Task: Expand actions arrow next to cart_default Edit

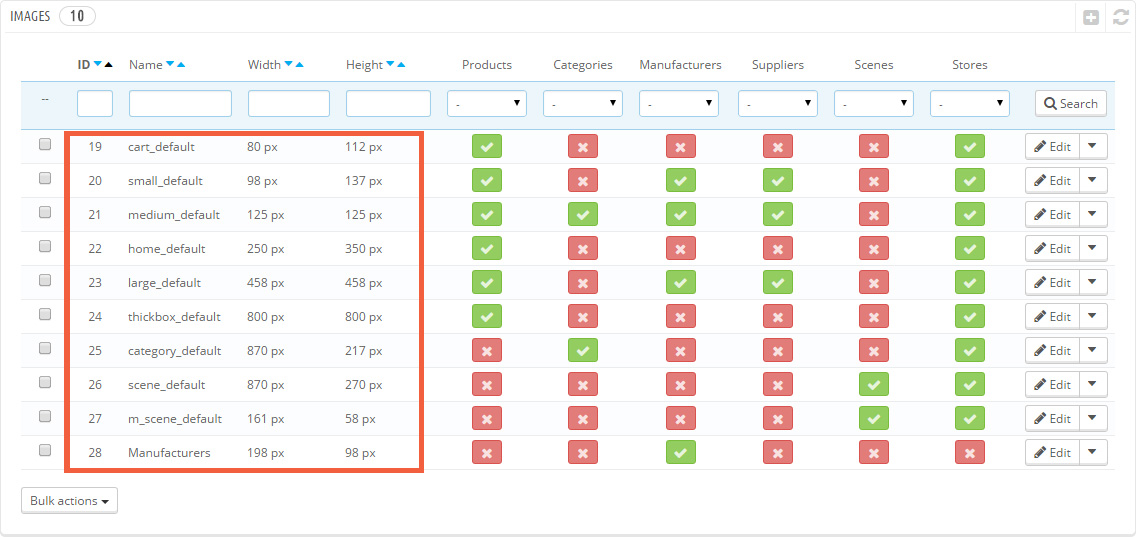Action: pyautogui.click(x=1093, y=146)
